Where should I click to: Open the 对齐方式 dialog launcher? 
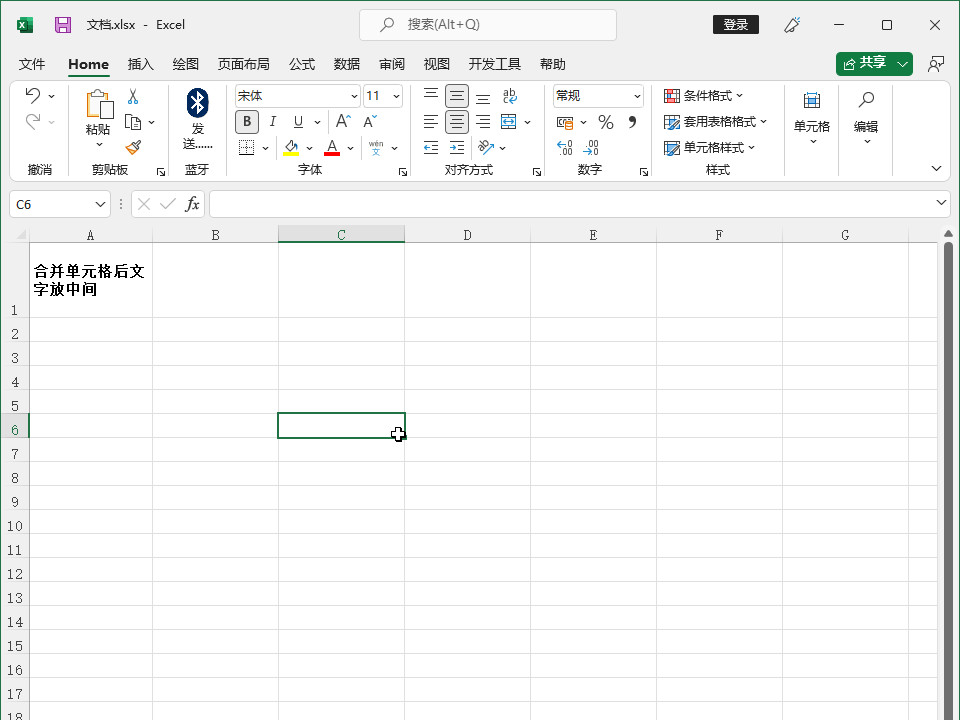pyautogui.click(x=537, y=172)
